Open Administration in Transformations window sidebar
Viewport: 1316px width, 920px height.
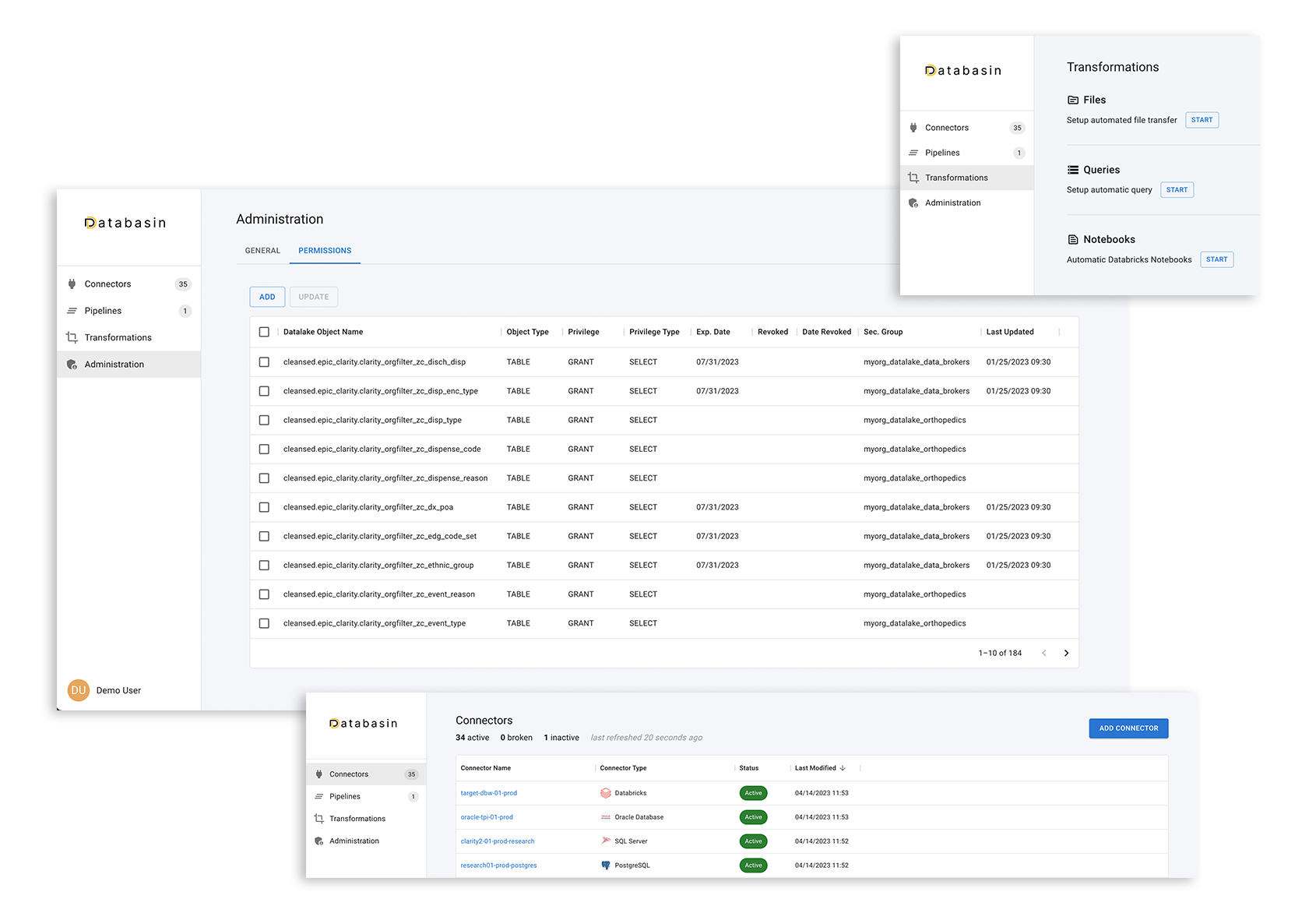point(967,203)
